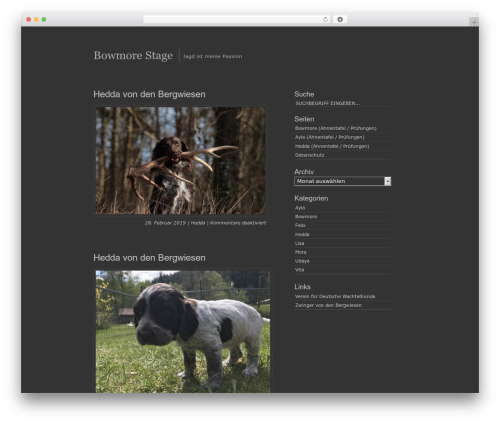
Task: Open the puppy on grass photo
Action: [183, 331]
